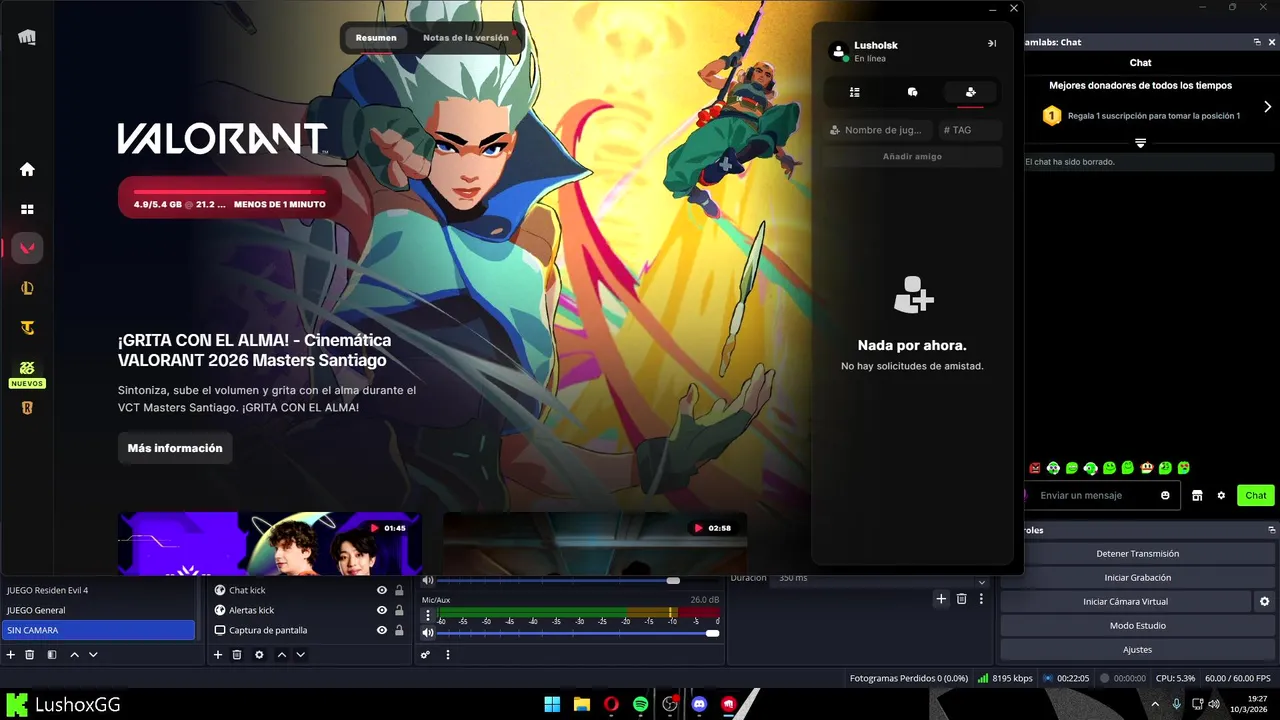This screenshot has height=720, width=1280.
Task: Remove selected source with trash icon
Action: click(x=237, y=655)
